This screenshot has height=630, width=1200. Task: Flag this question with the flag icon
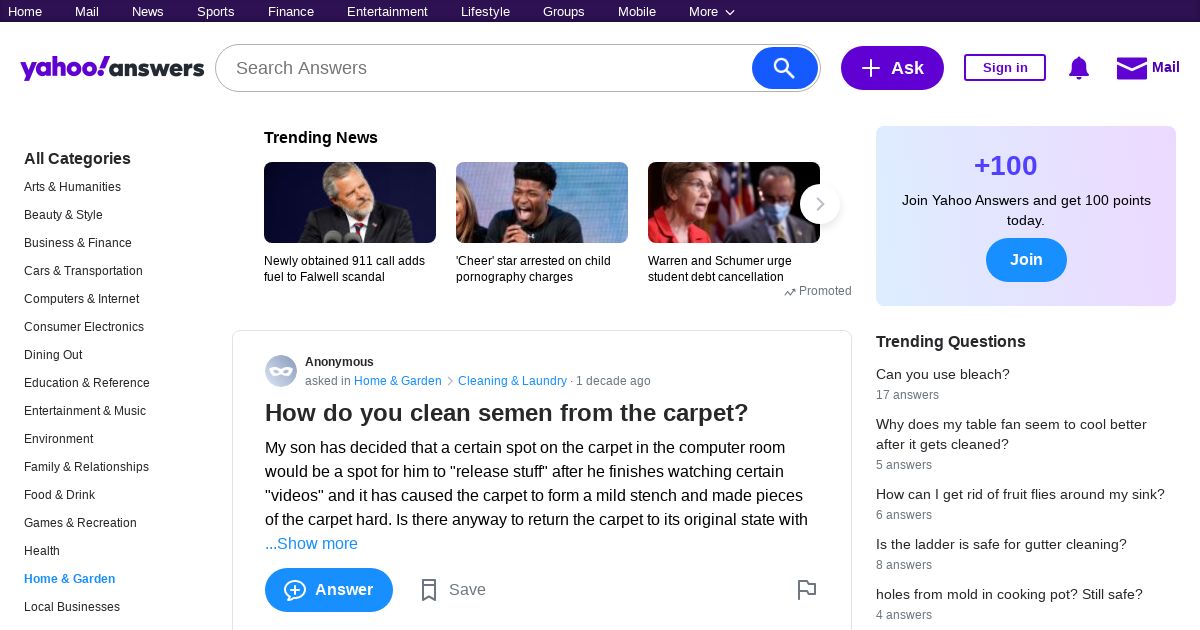pos(807,590)
